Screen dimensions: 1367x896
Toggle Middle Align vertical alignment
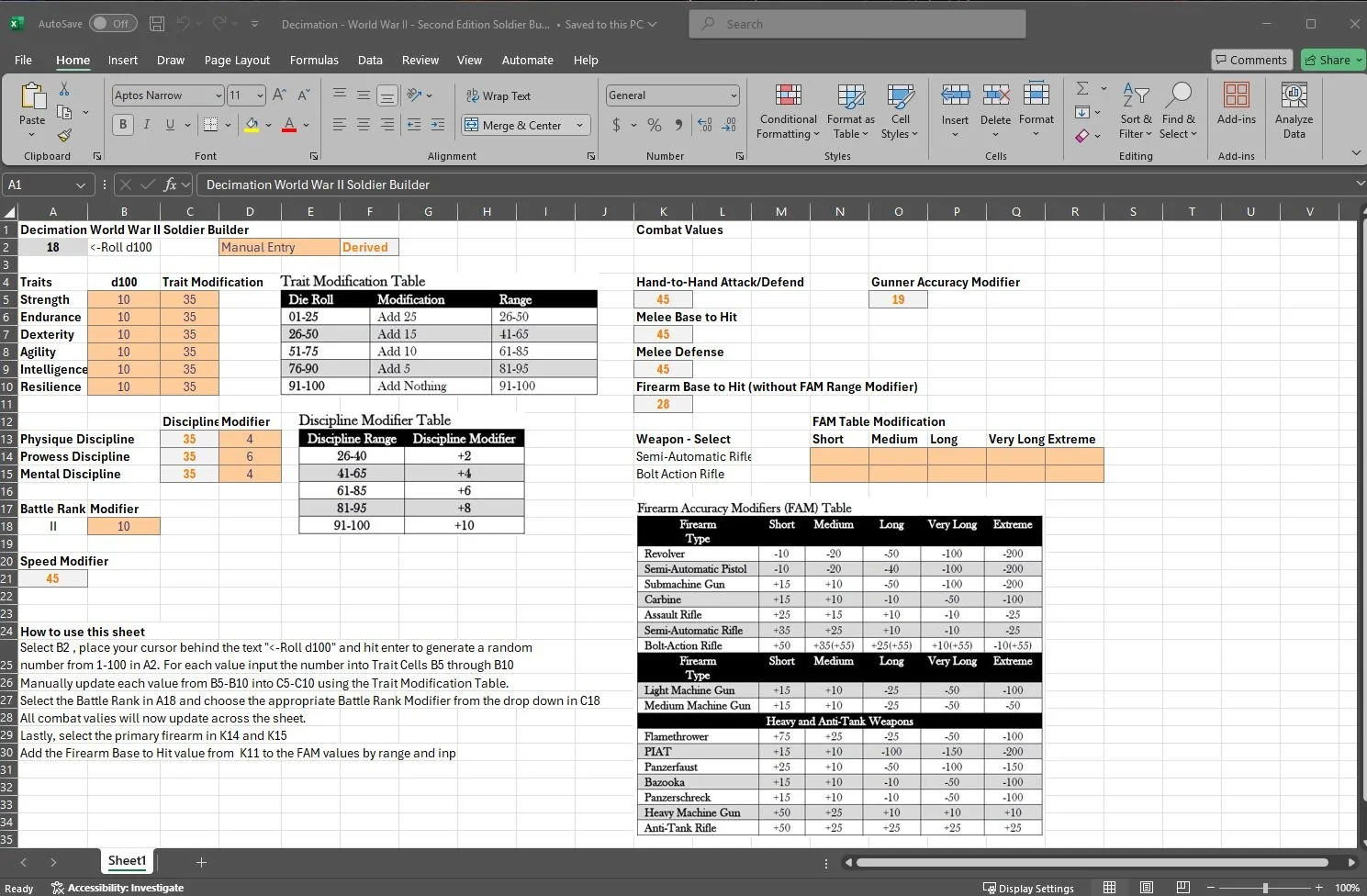364,95
